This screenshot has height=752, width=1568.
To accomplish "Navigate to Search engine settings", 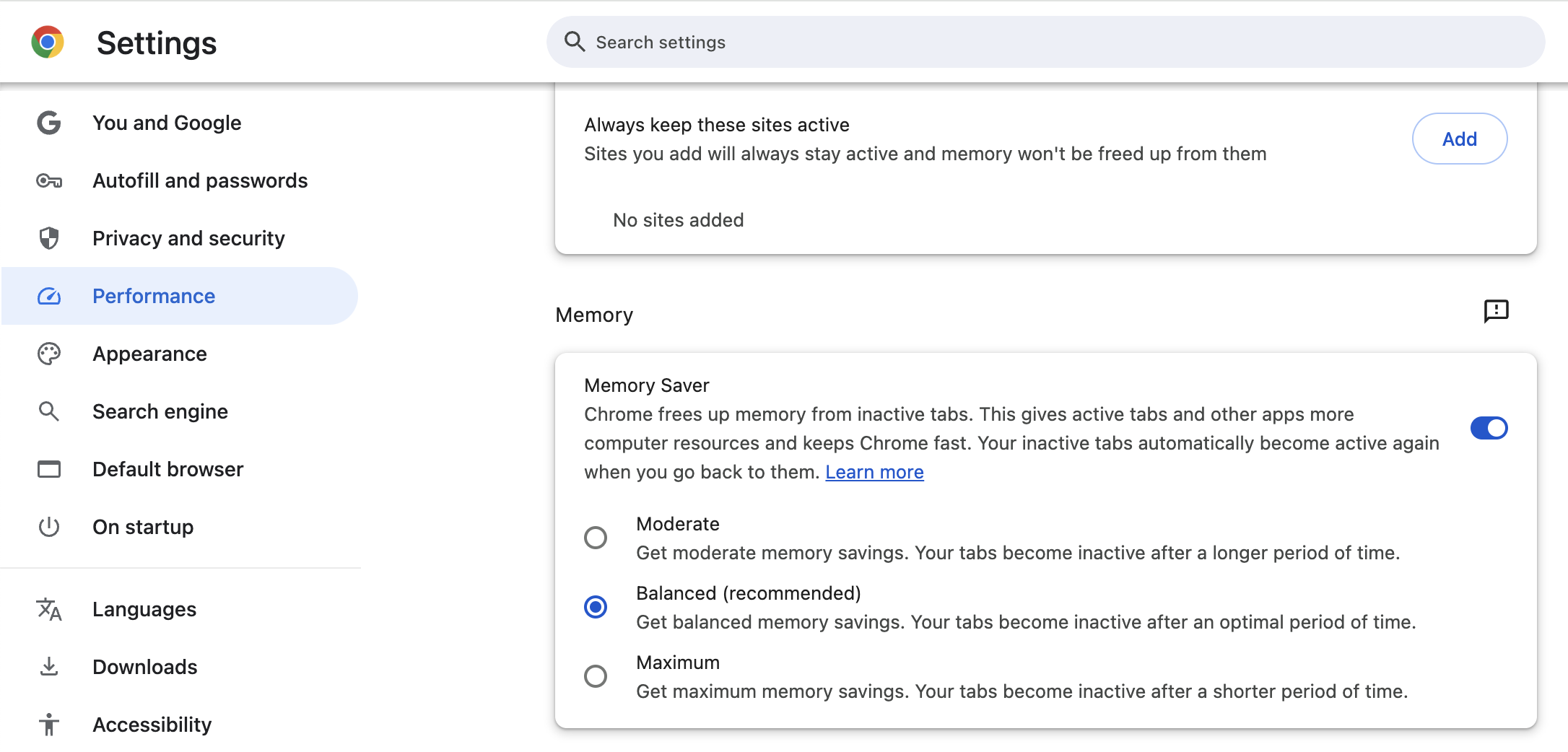I will (x=180, y=411).
